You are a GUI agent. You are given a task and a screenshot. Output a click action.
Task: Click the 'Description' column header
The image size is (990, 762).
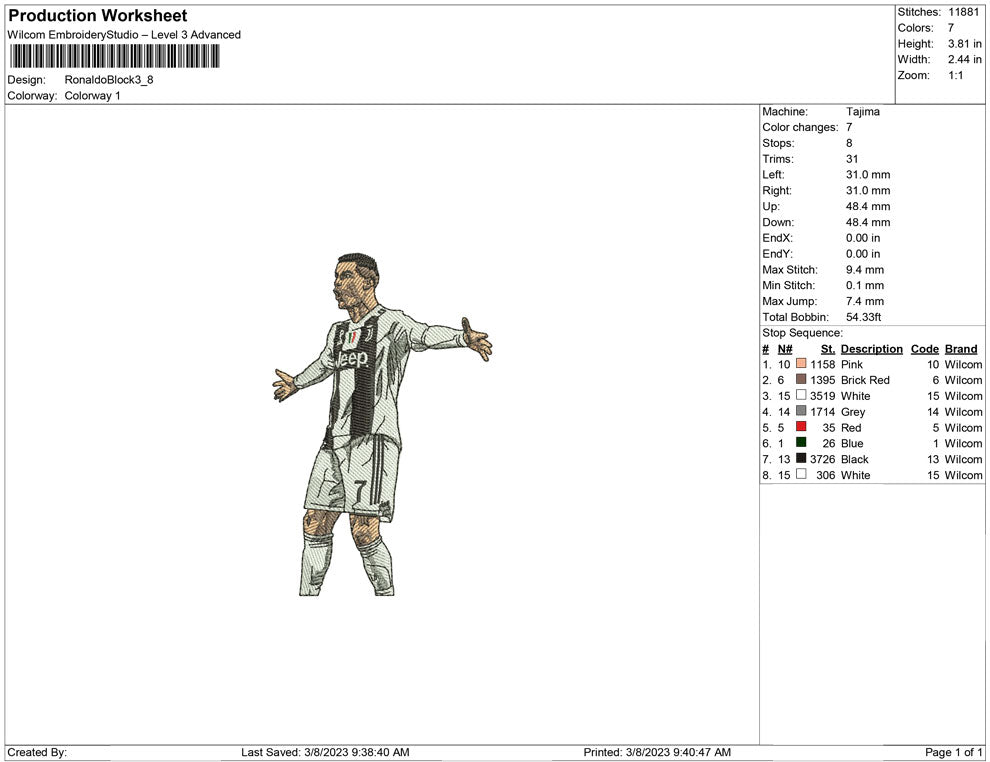point(871,349)
